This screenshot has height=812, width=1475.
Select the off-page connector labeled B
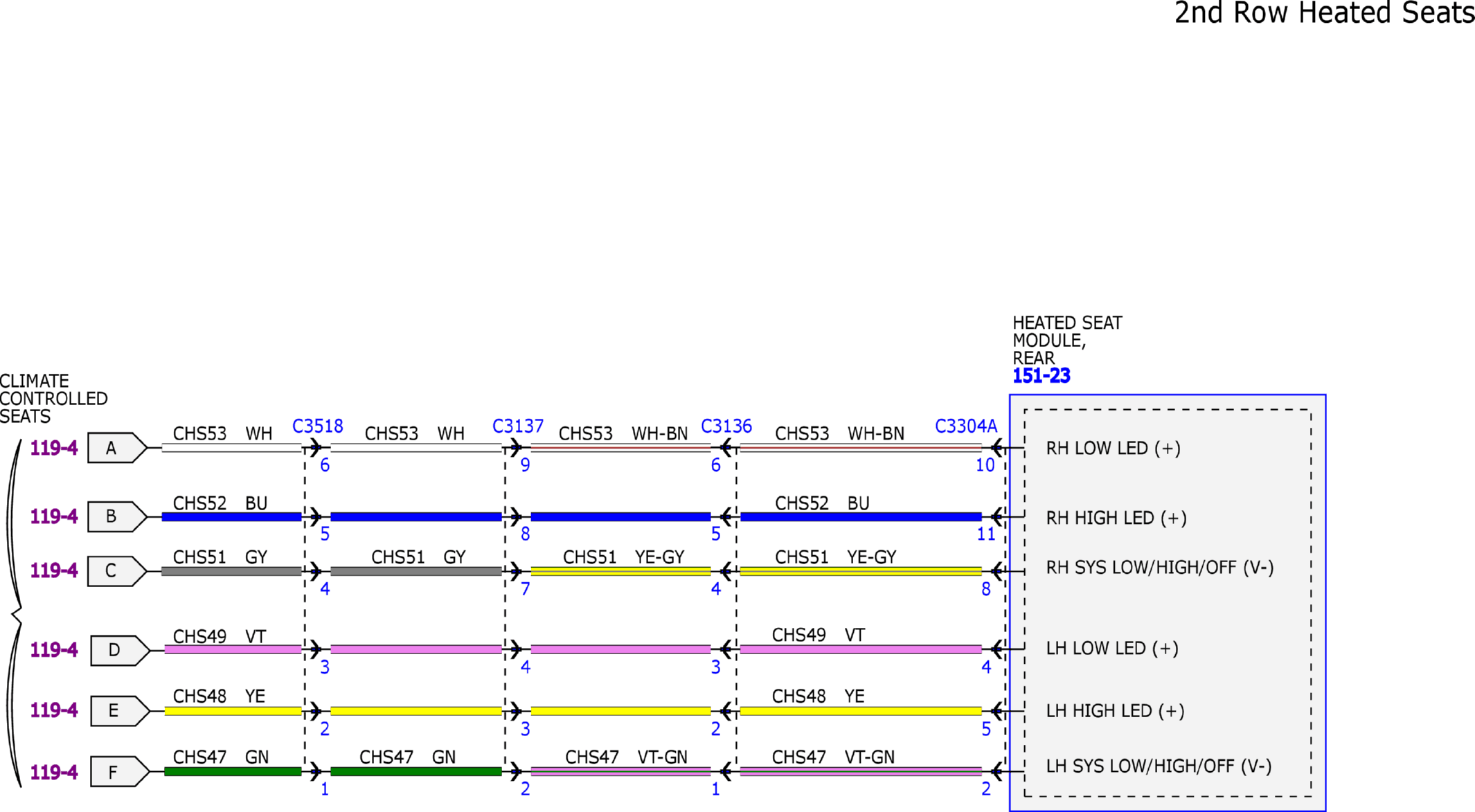pos(117,517)
